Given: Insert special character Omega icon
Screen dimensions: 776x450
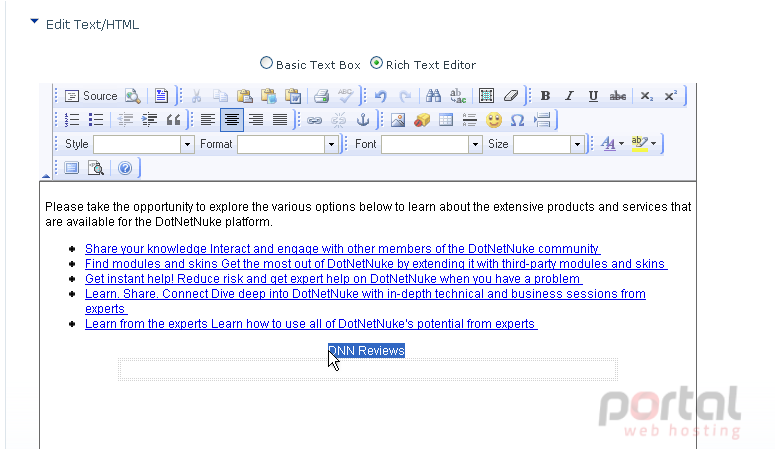Looking at the screenshot, I should coord(518,120).
